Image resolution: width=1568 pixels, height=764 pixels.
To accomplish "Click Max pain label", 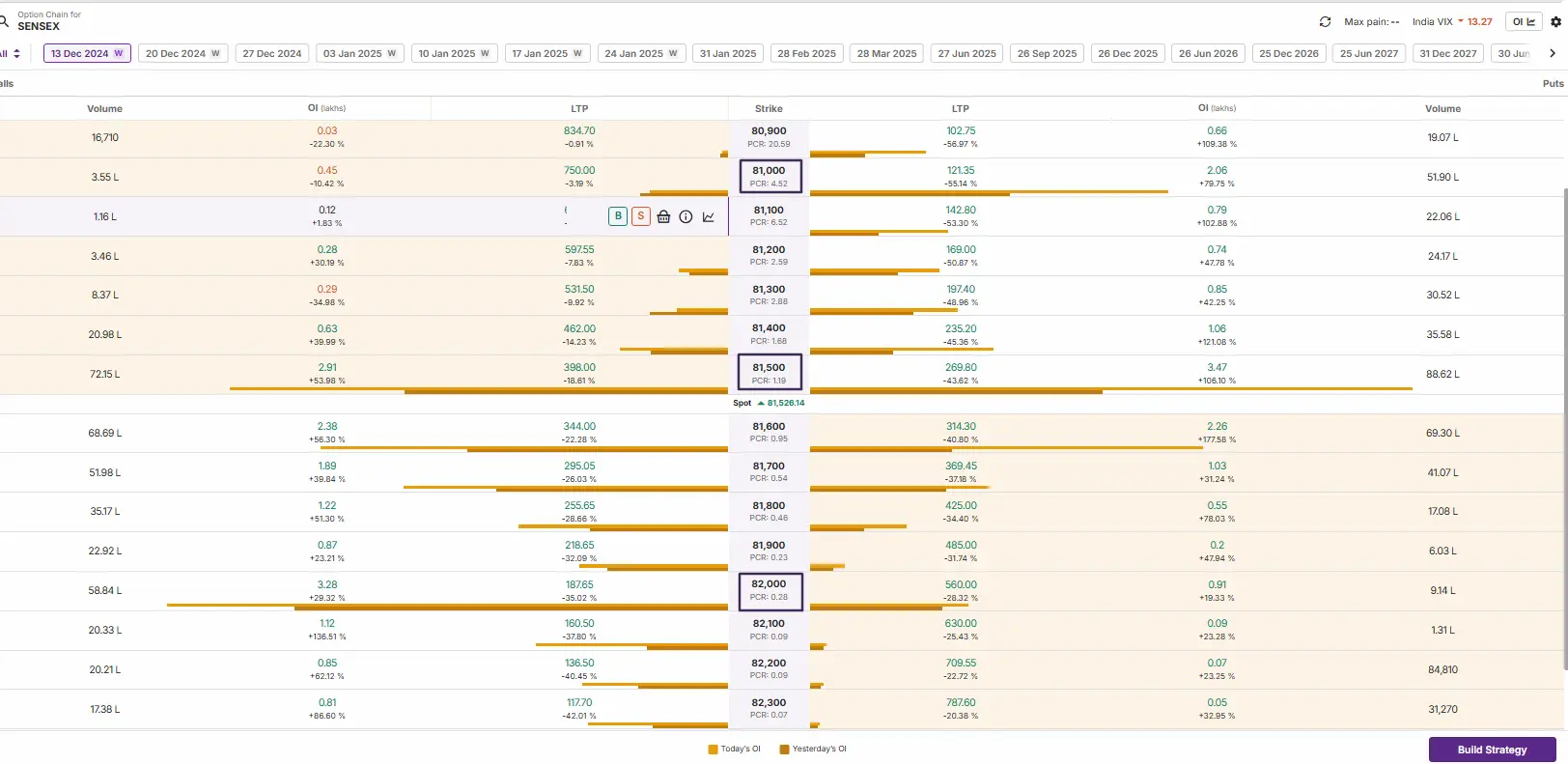I will 1371,21.
